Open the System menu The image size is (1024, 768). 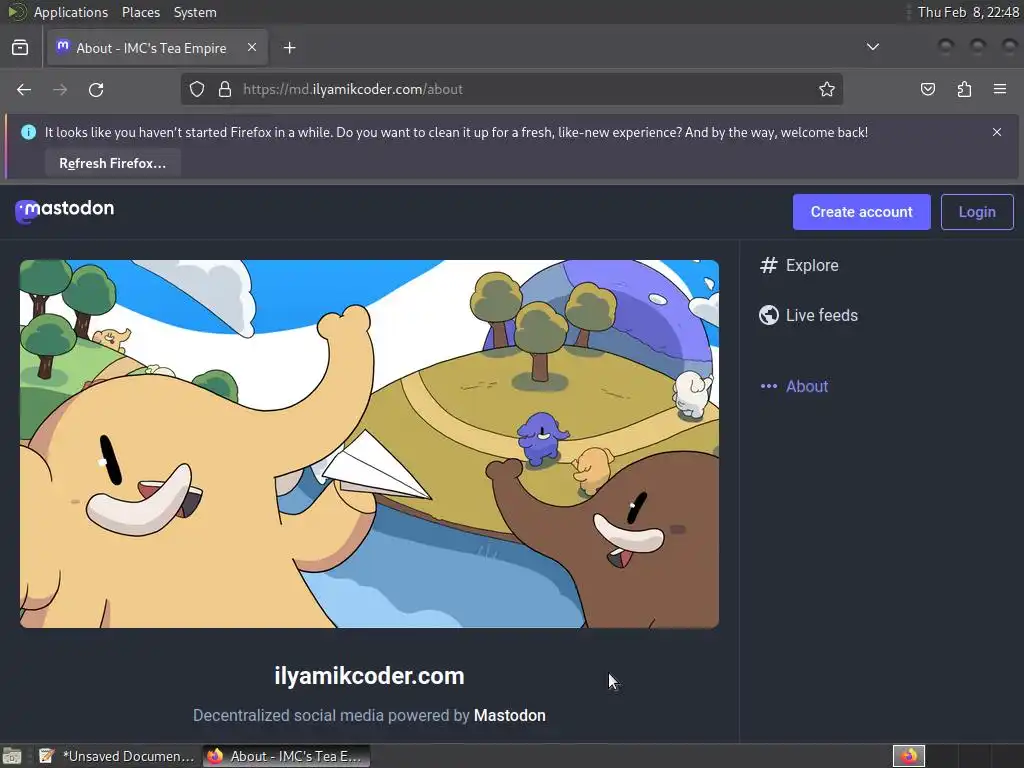tap(195, 12)
